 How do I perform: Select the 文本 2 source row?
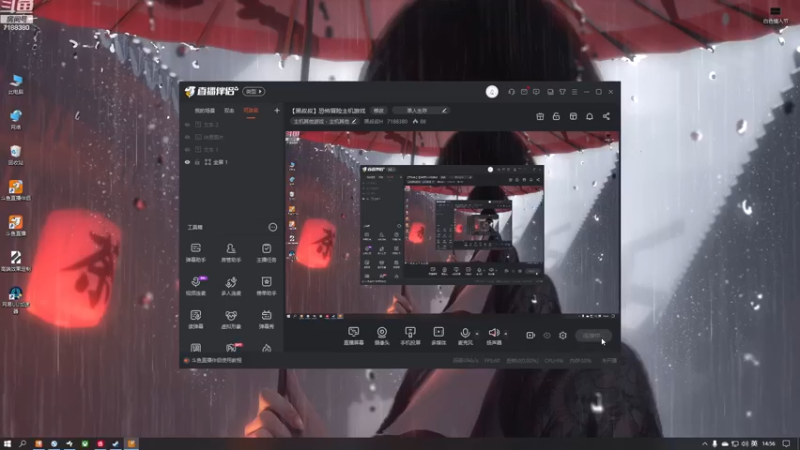pos(232,124)
